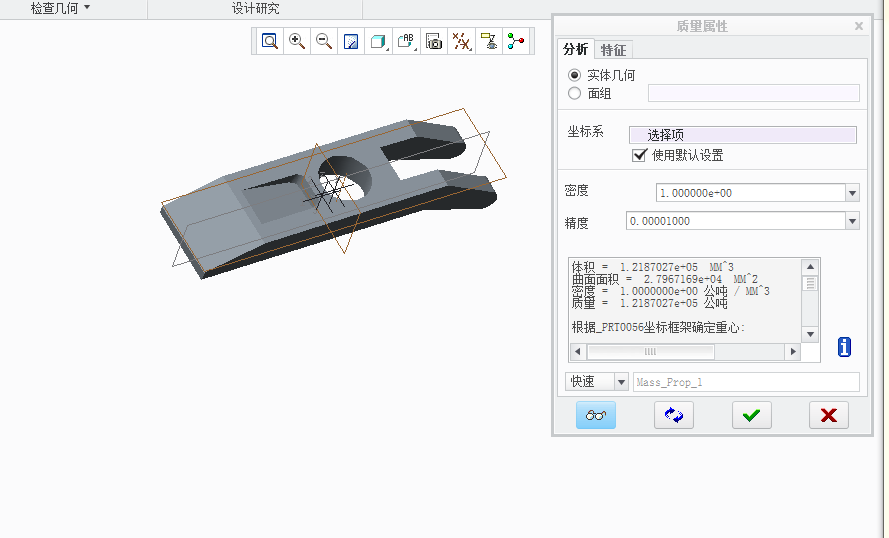The width and height of the screenshot is (889, 538).
Task: Open the 快速 analysis type dropdown
Action: pyautogui.click(x=620, y=381)
